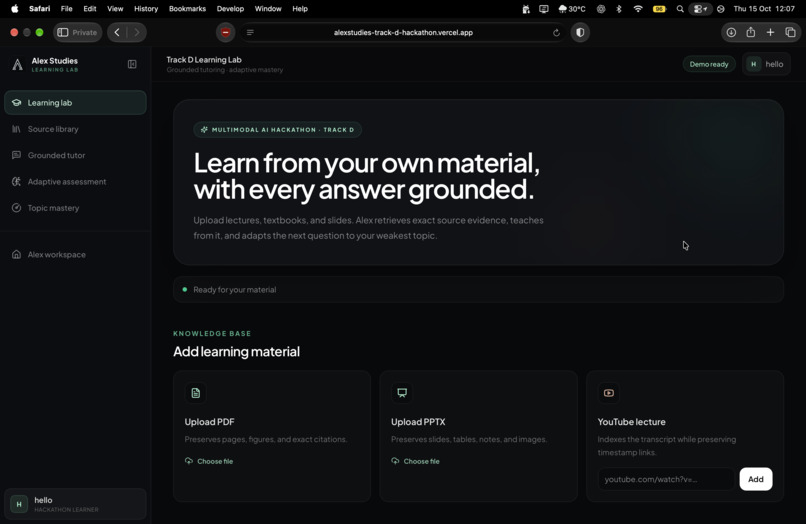This screenshot has width=806, height=524.
Task: Open the Safari menu
Action: click(40, 9)
